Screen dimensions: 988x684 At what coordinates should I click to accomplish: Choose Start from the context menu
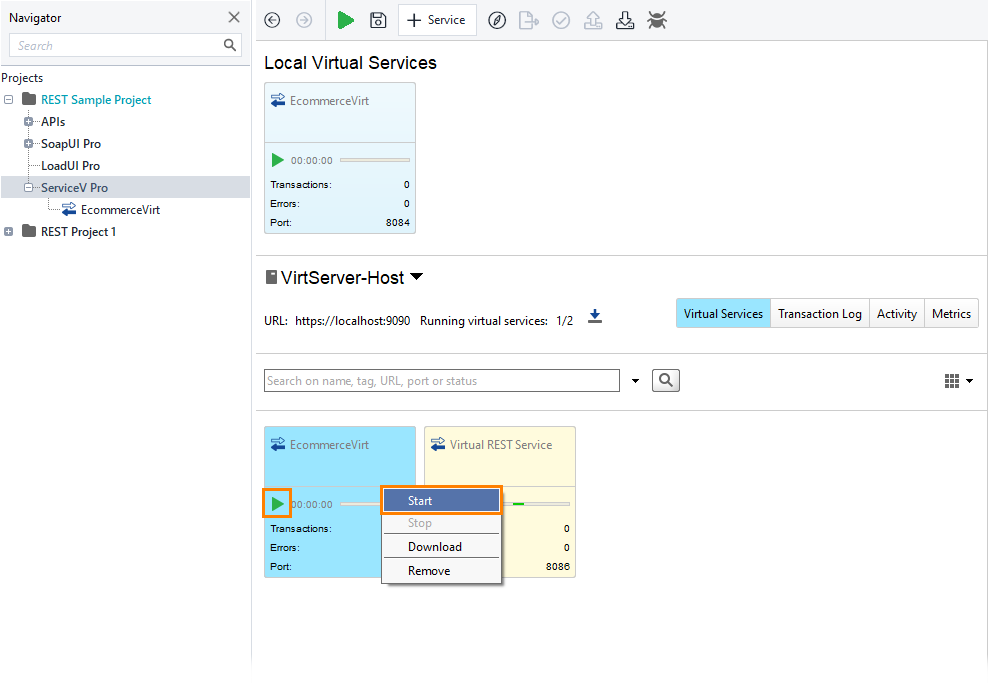pos(441,501)
